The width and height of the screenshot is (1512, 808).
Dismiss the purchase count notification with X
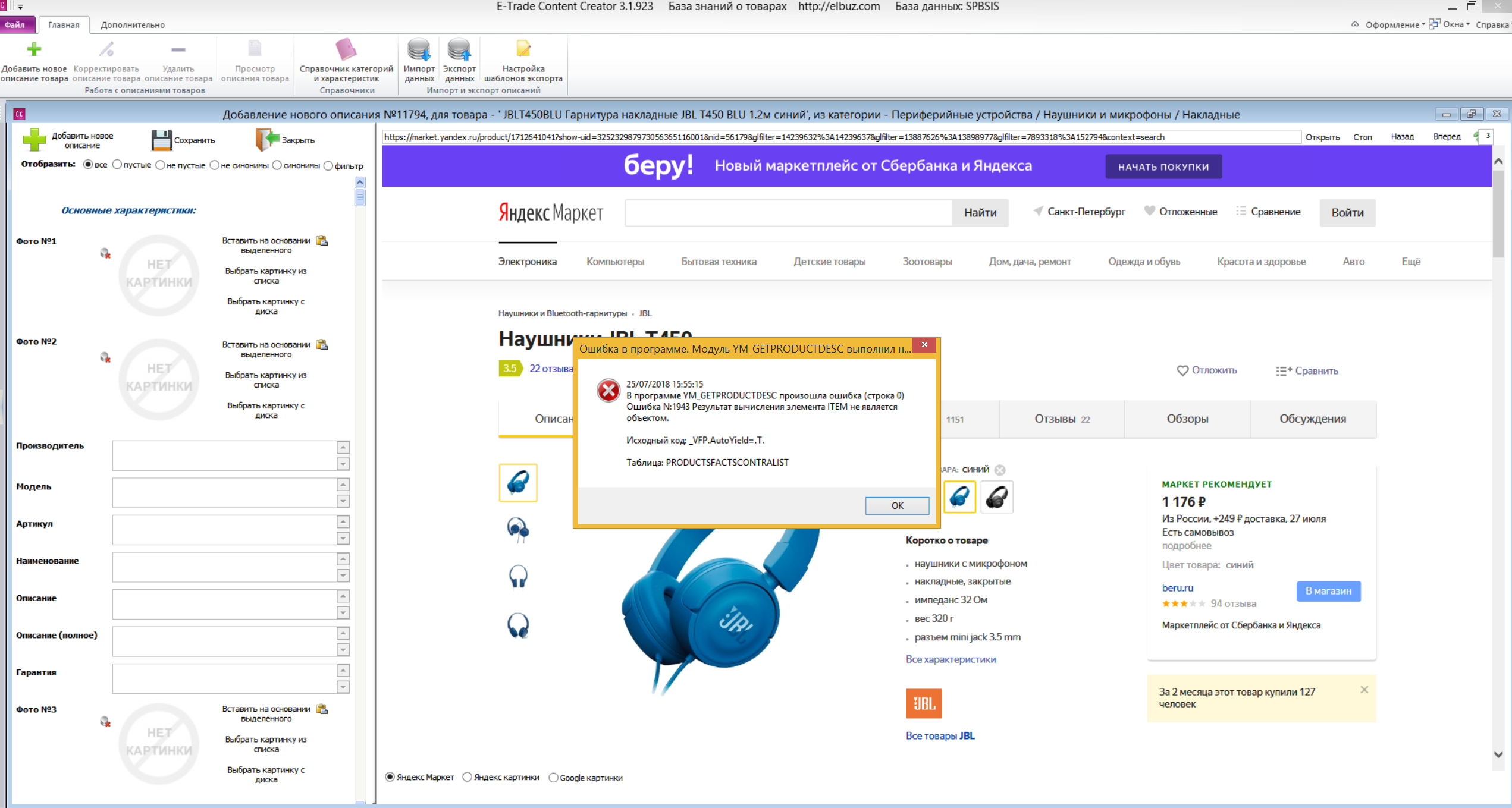coord(1364,690)
